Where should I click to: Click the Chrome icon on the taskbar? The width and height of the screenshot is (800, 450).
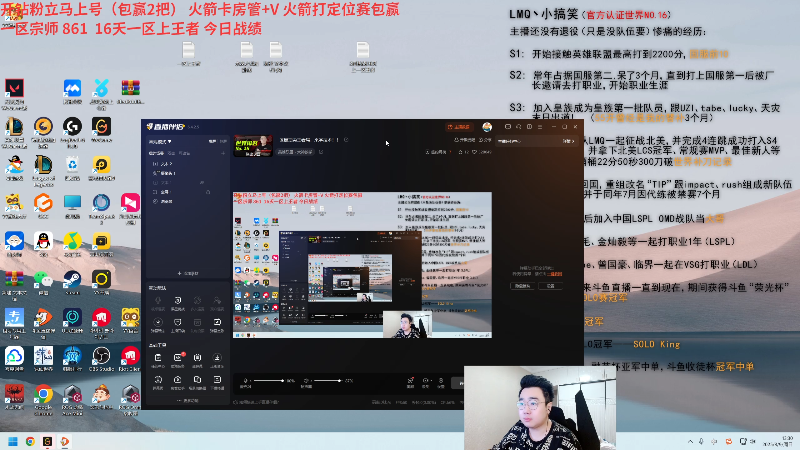[30, 441]
